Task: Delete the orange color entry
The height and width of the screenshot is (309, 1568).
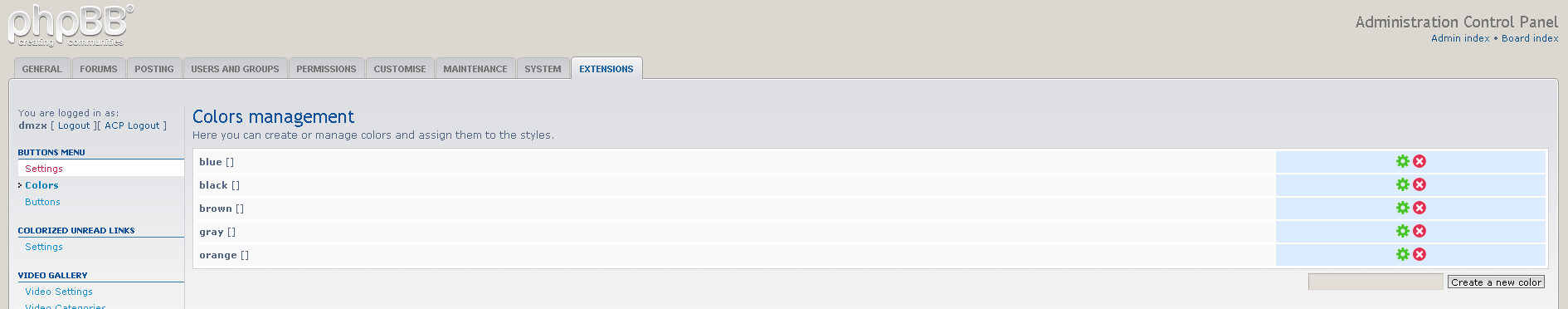Action: [1419, 254]
